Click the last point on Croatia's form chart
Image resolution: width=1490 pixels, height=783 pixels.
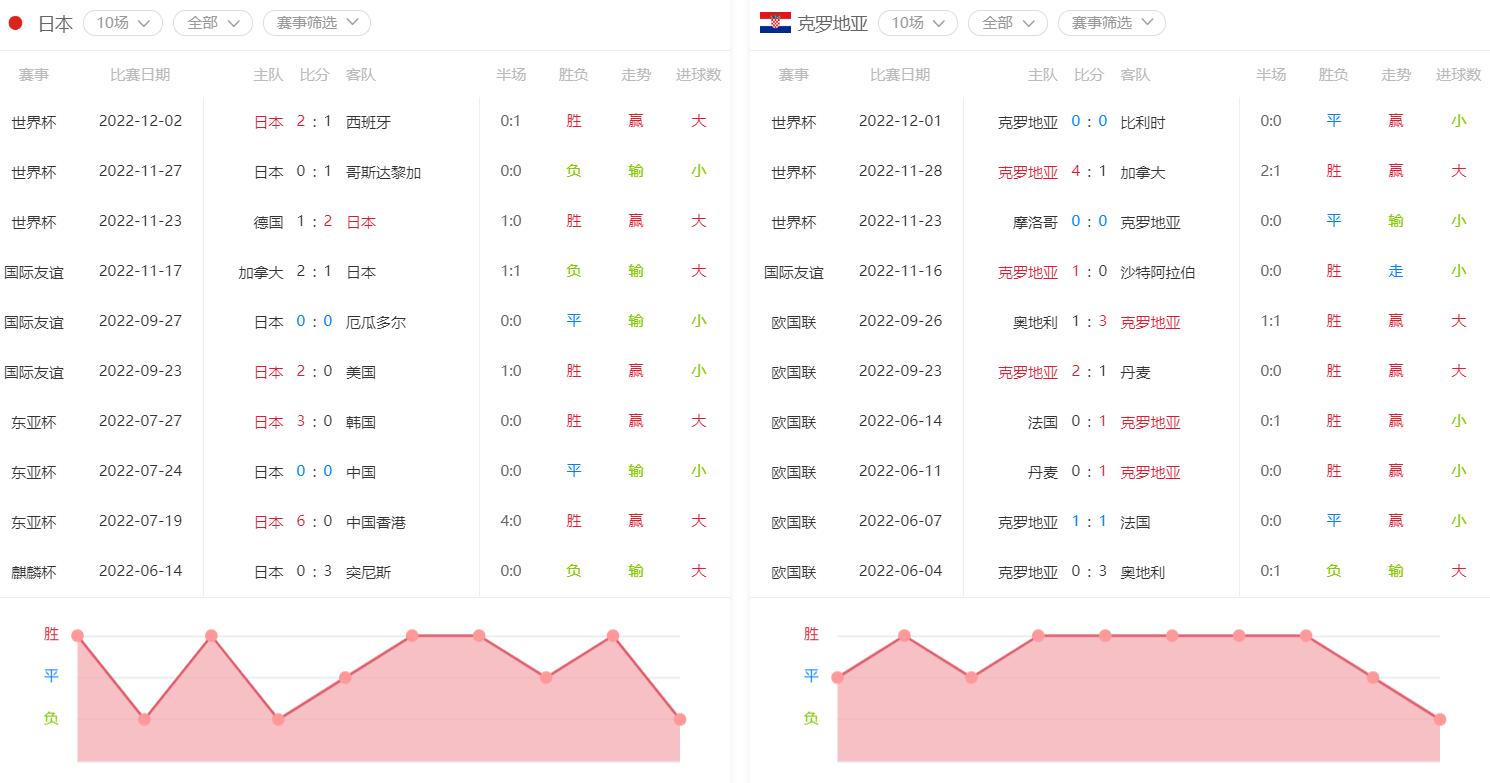tap(1439, 719)
